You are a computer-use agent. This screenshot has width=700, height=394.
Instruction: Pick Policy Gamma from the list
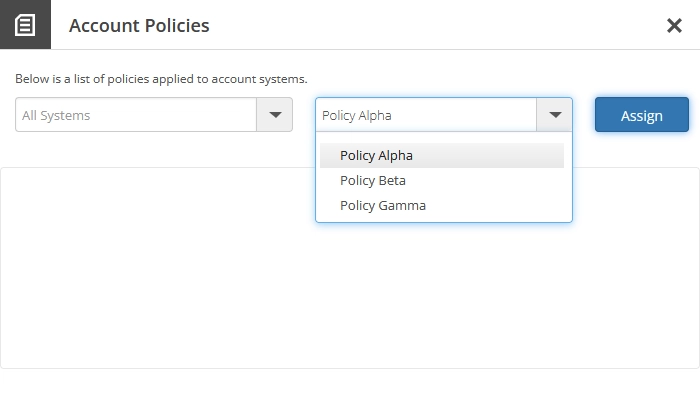[442, 205]
